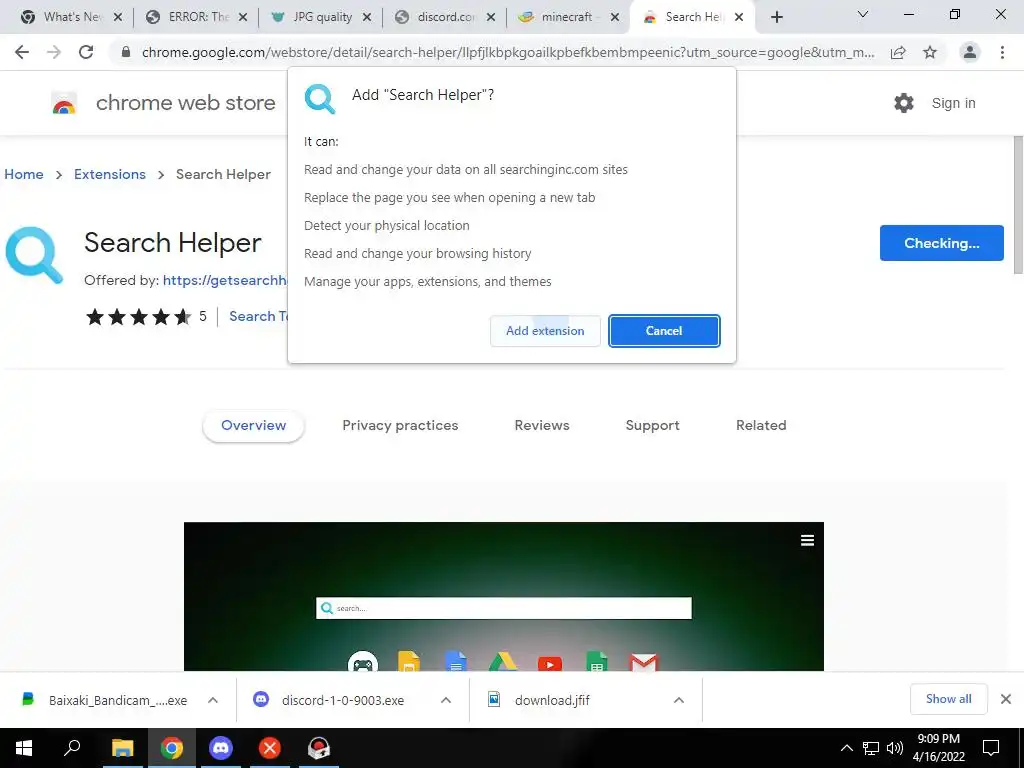Click the page vertical scrollbar
The image size is (1024, 768).
coord(1017,206)
